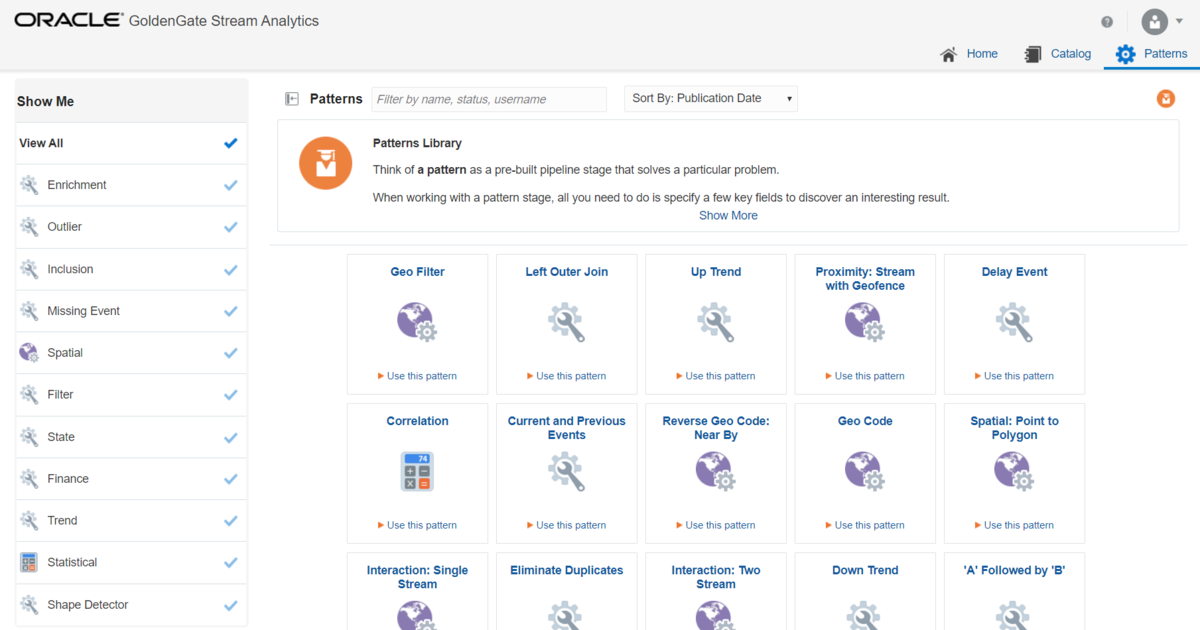Select the Shape Detector category label

click(88, 605)
